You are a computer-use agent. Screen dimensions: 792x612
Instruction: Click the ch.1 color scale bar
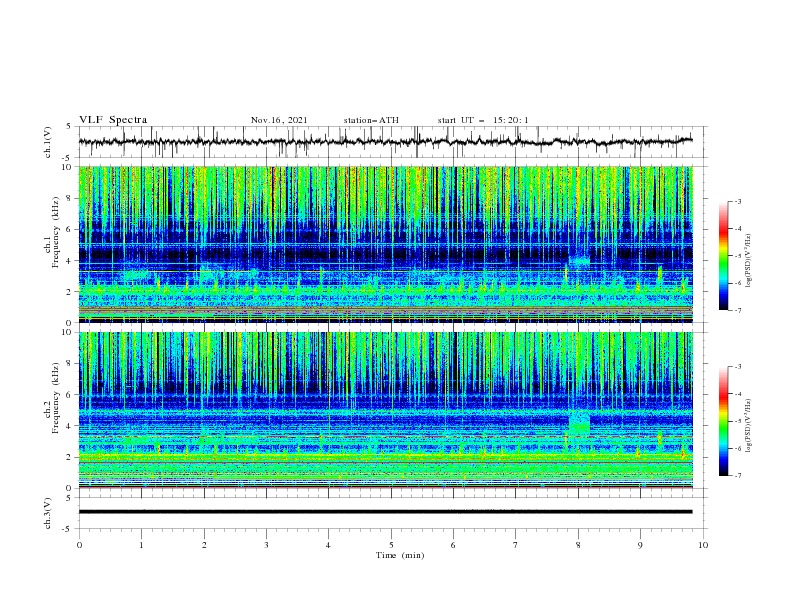(x=723, y=256)
